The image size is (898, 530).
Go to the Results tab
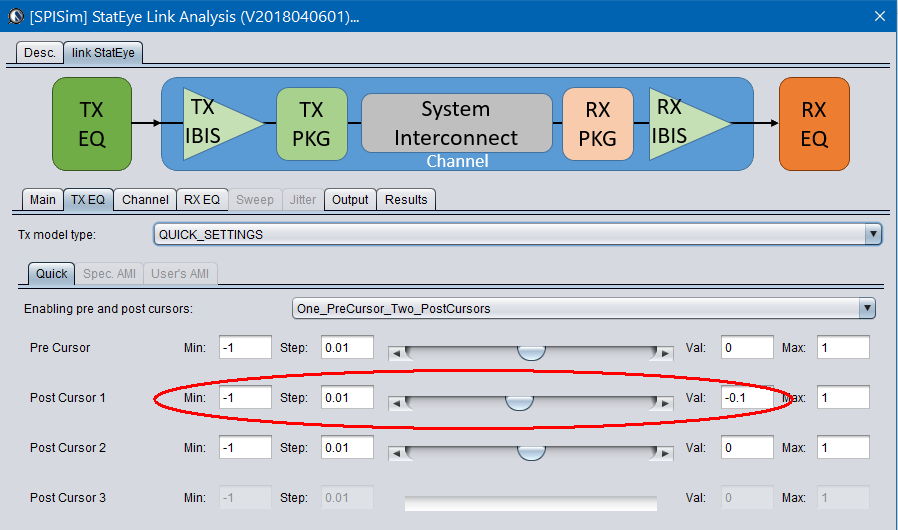tap(406, 200)
